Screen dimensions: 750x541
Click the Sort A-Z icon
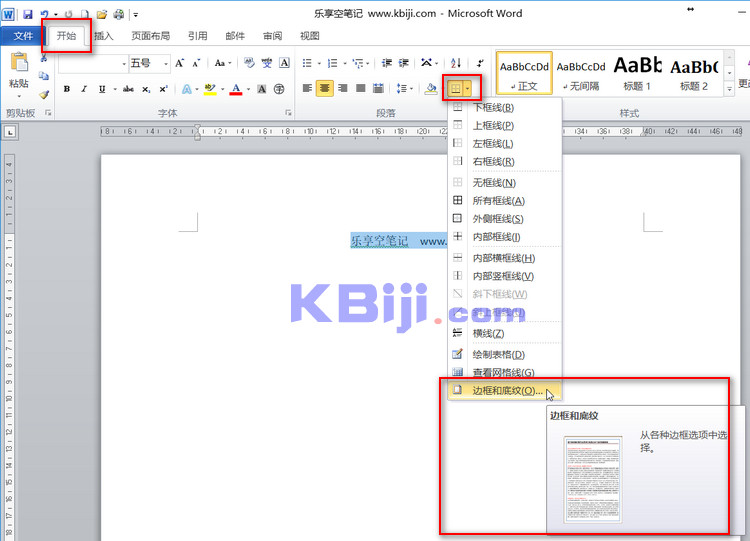[456, 63]
